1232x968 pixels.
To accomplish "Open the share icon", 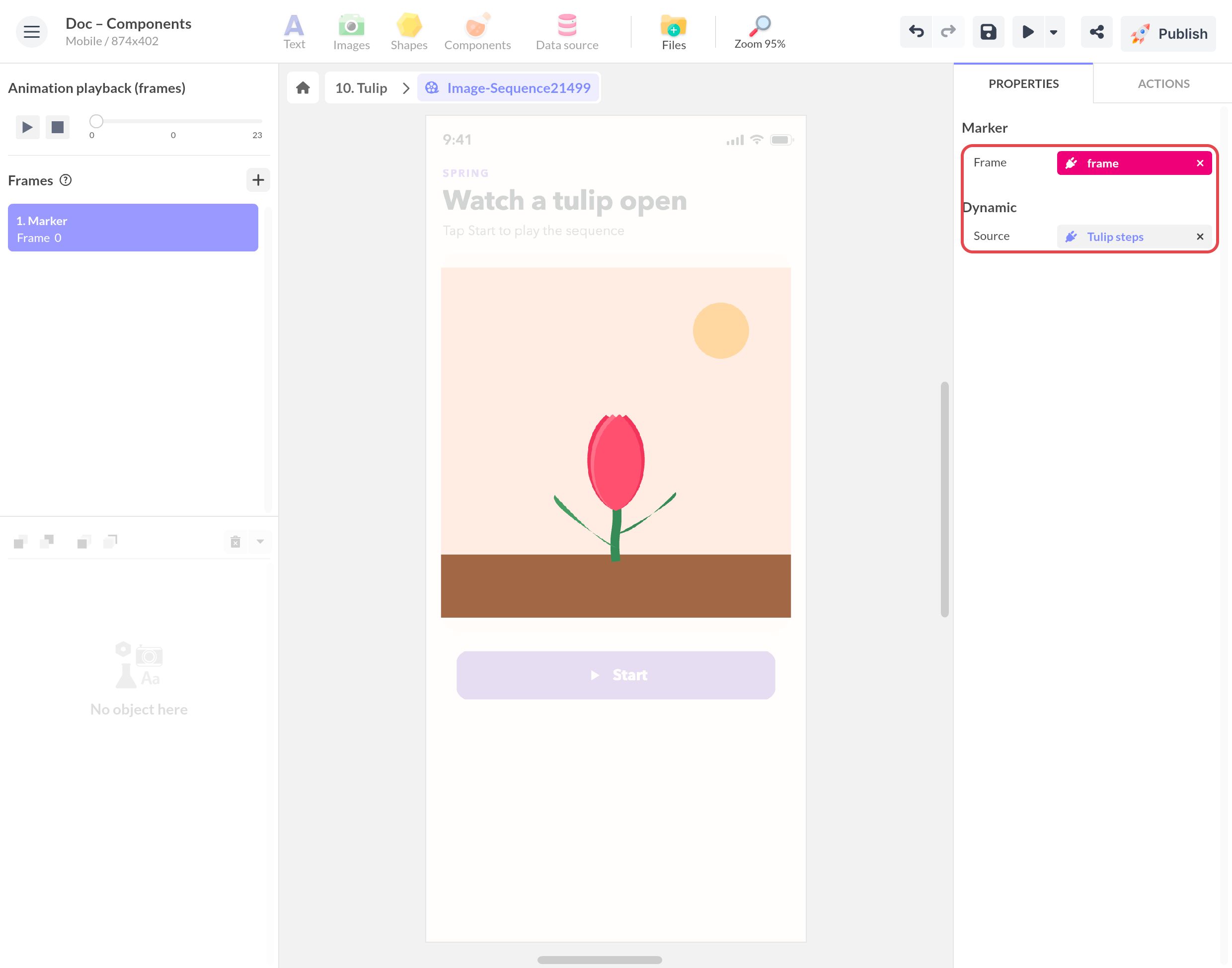I will [x=1096, y=32].
